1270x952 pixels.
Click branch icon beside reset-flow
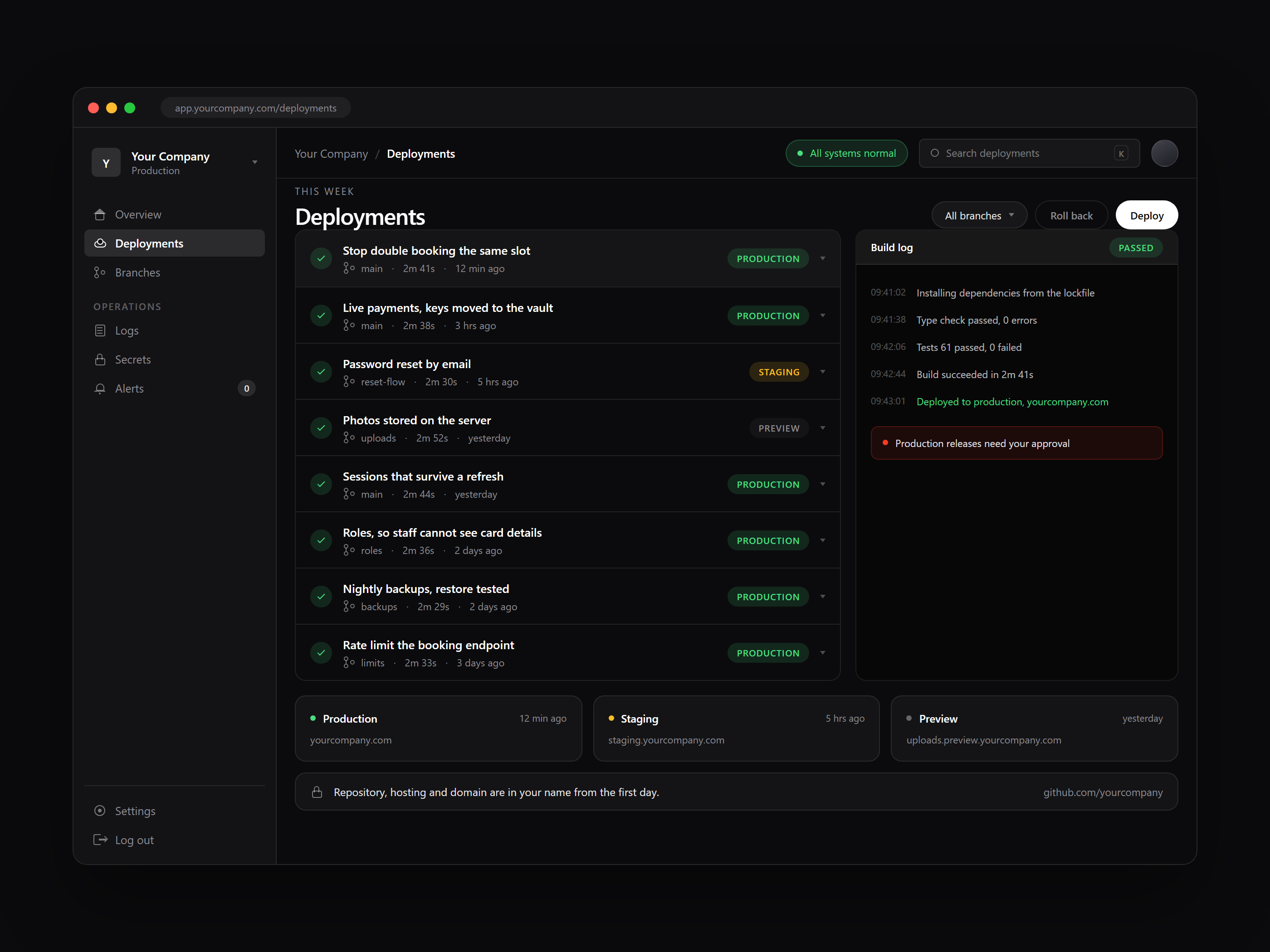348,382
